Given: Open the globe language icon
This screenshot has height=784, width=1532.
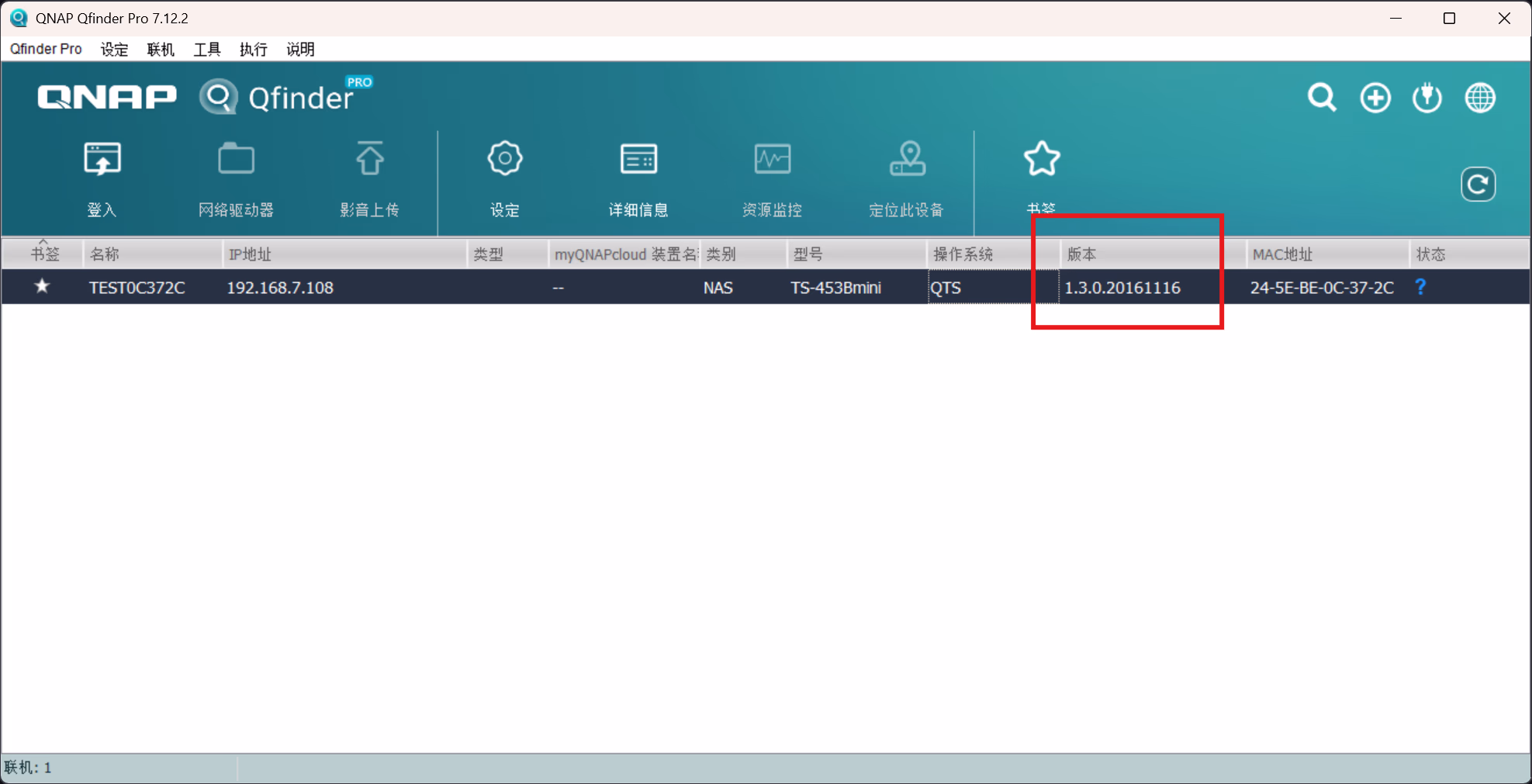Looking at the screenshot, I should coord(1480,98).
